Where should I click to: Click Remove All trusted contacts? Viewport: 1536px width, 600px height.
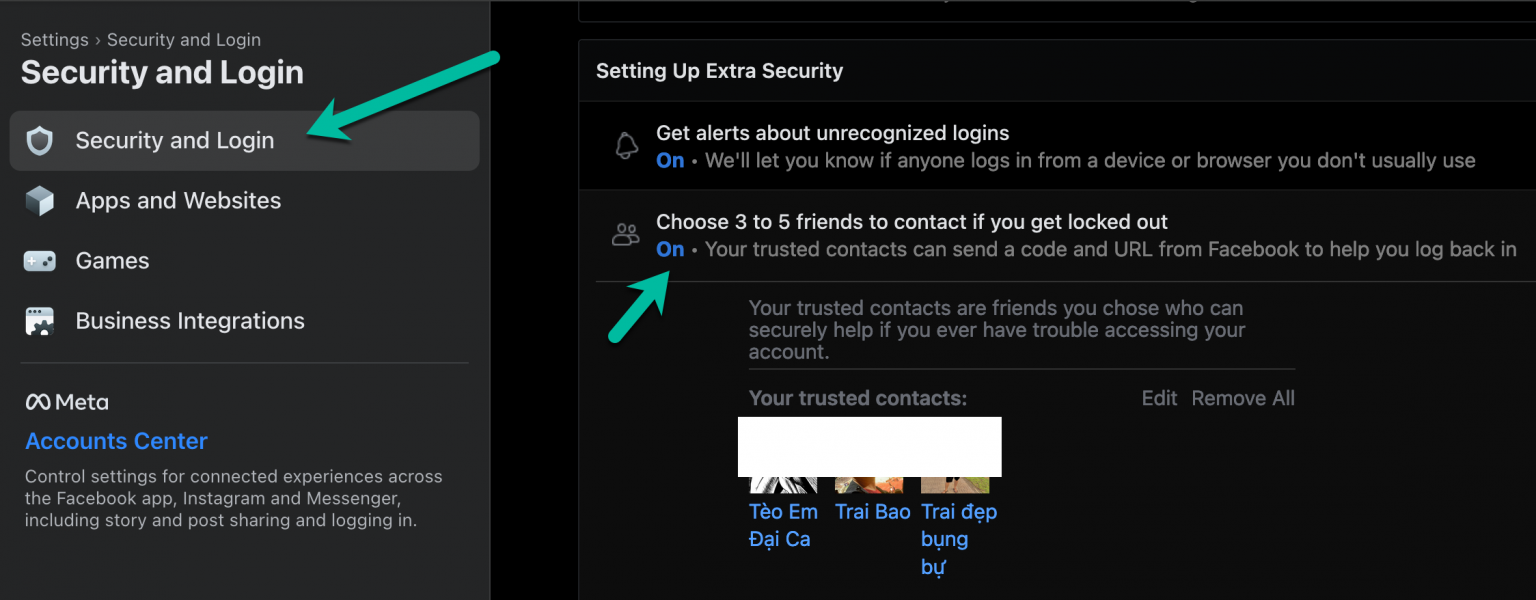[1243, 398]
